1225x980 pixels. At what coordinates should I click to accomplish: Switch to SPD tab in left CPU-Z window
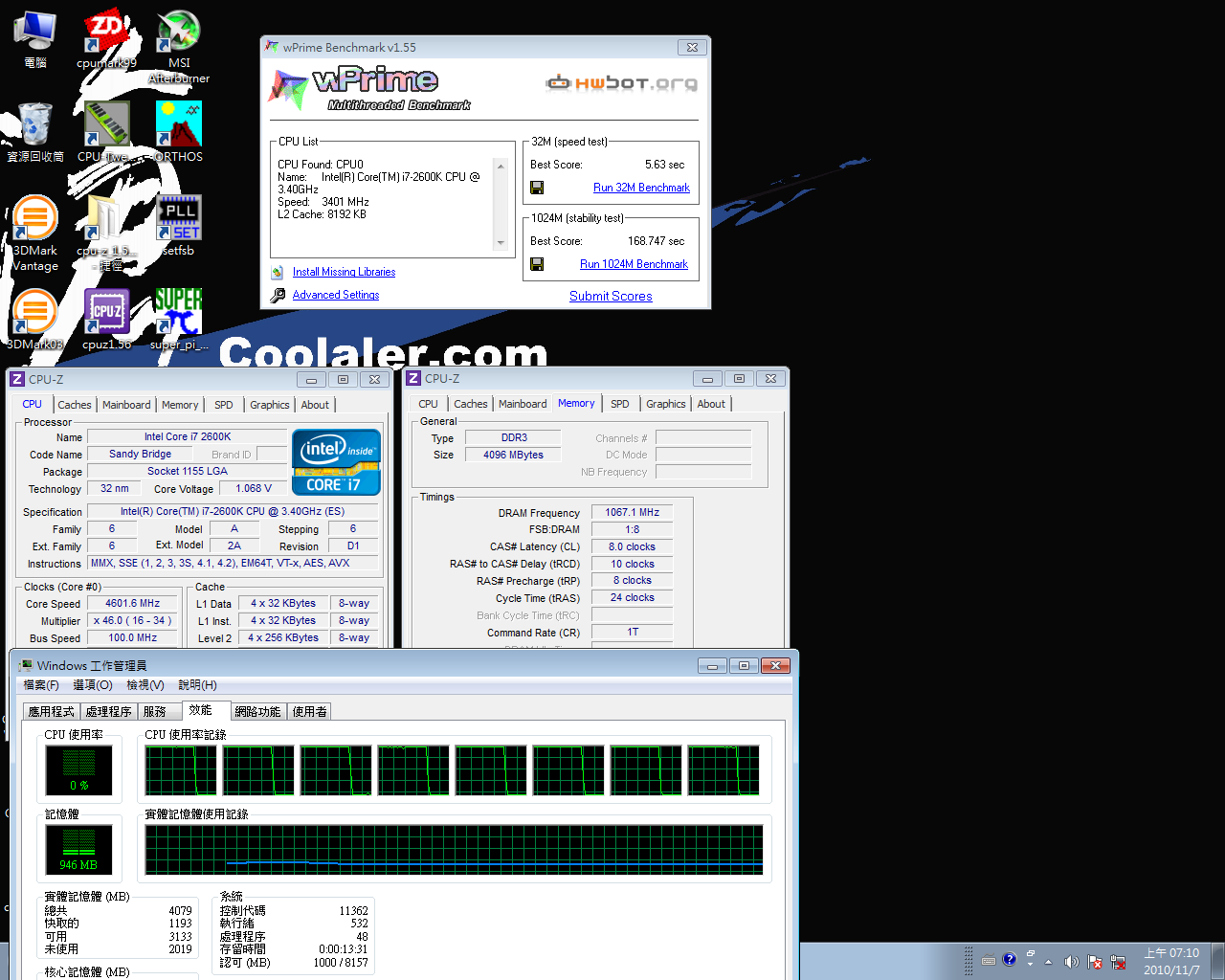(224, 405)
